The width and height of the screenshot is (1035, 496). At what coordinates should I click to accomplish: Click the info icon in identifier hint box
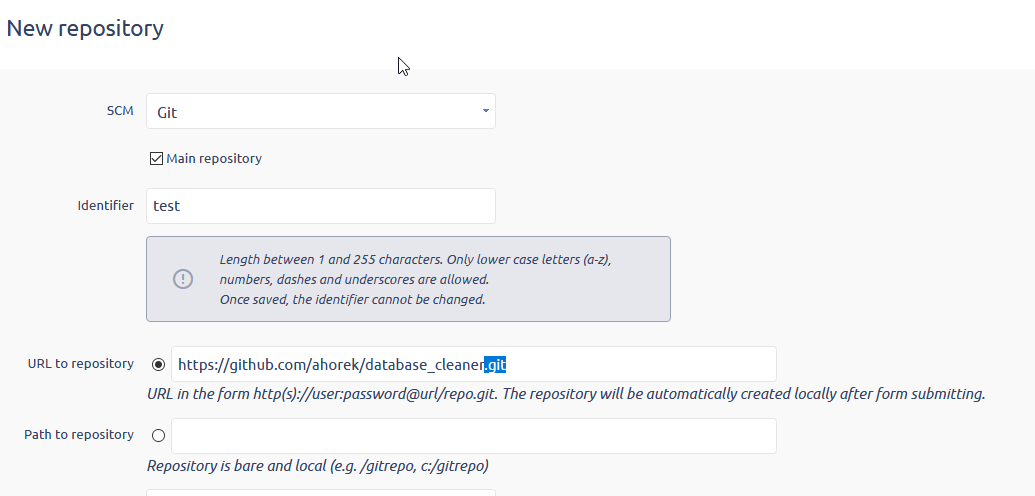click(183, 279)
